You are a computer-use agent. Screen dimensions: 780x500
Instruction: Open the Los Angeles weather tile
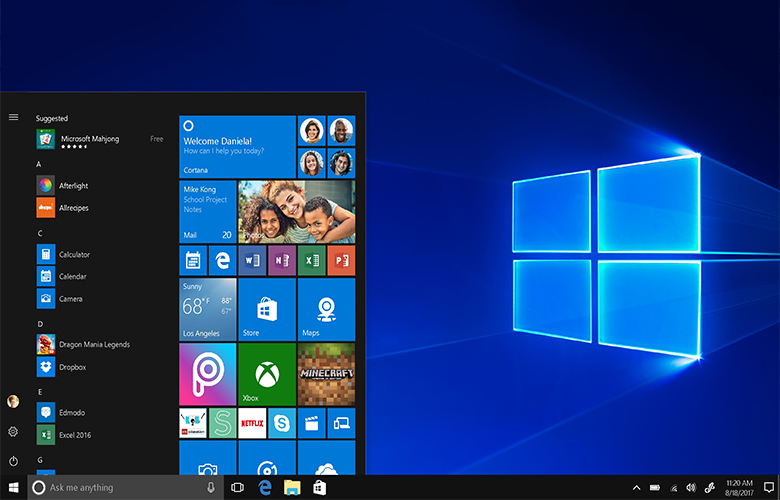[x=207, y=309]
